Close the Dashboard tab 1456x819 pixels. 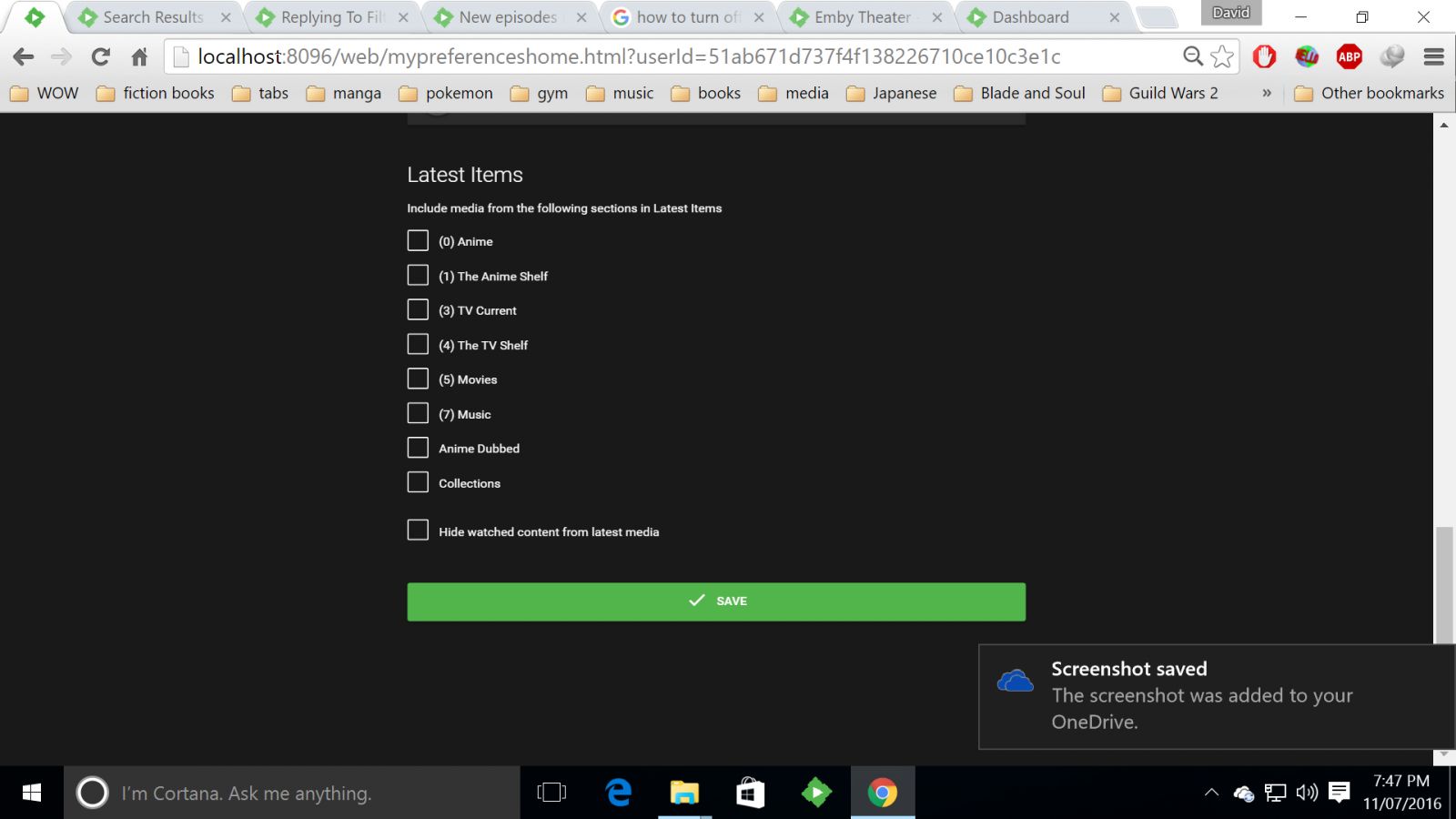coord(1115,17)
